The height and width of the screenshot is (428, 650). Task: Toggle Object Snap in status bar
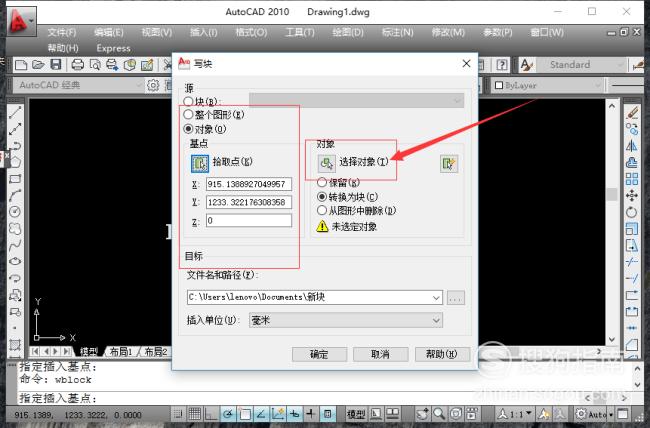[245, 413]
